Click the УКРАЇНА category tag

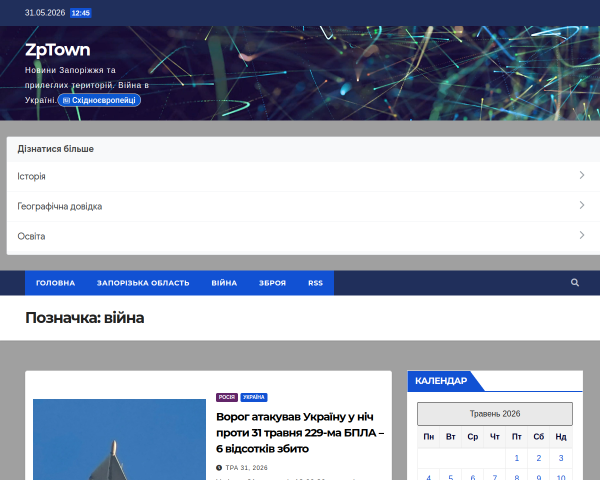pos(254,397)
